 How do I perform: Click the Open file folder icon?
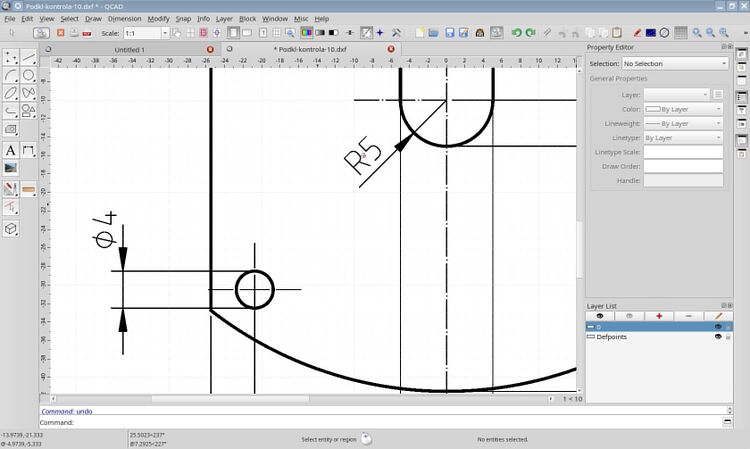click(432, 33)
